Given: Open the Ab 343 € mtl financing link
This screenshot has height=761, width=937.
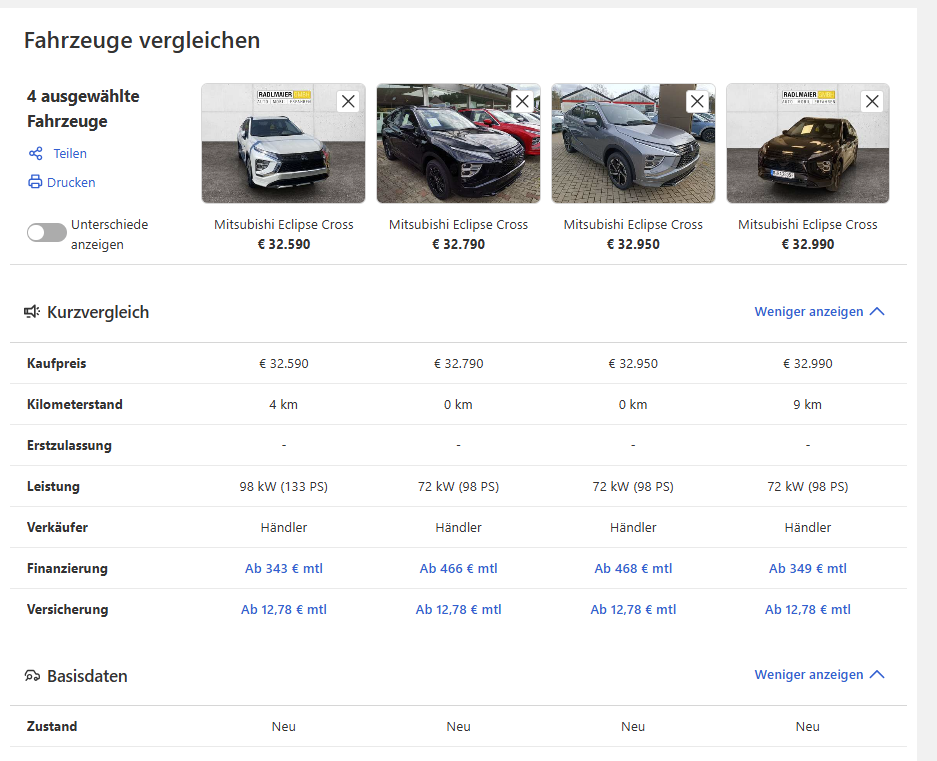Looking at the screenshot, I should pyautogui.click(x=284, y=569).
